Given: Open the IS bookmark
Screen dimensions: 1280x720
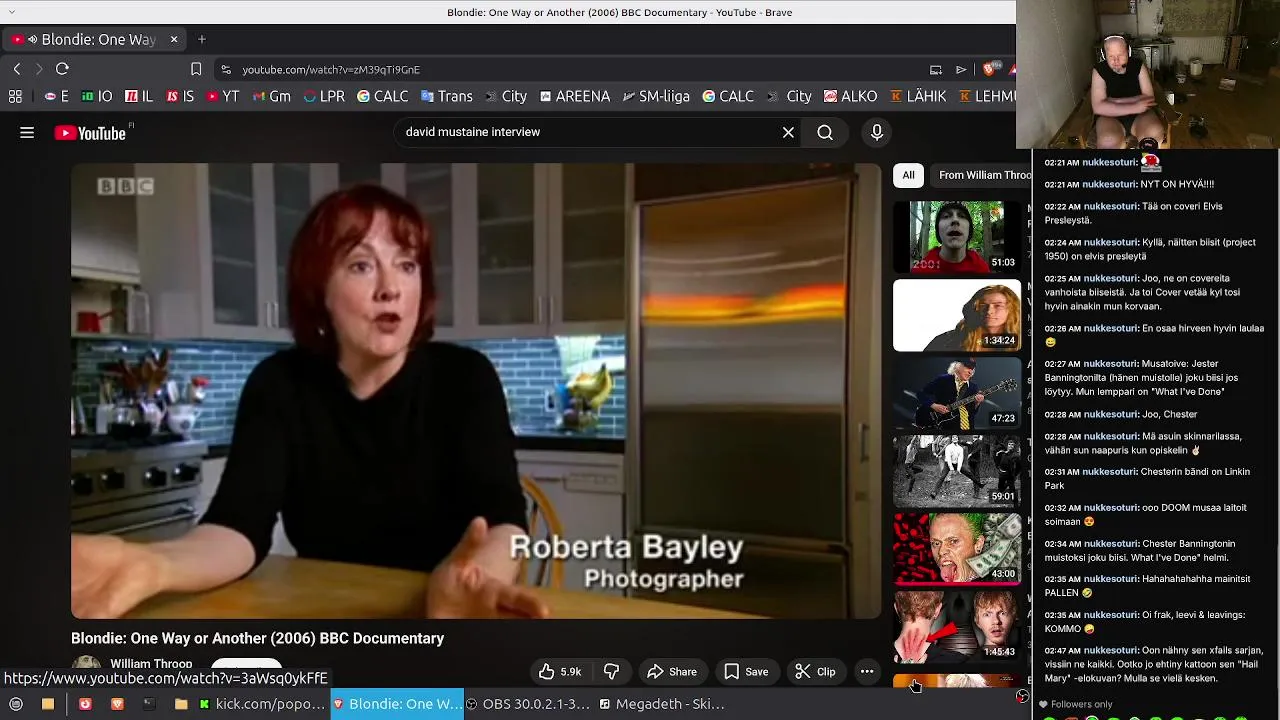Looking at the screenshot, I should click(x=180, y=97).
